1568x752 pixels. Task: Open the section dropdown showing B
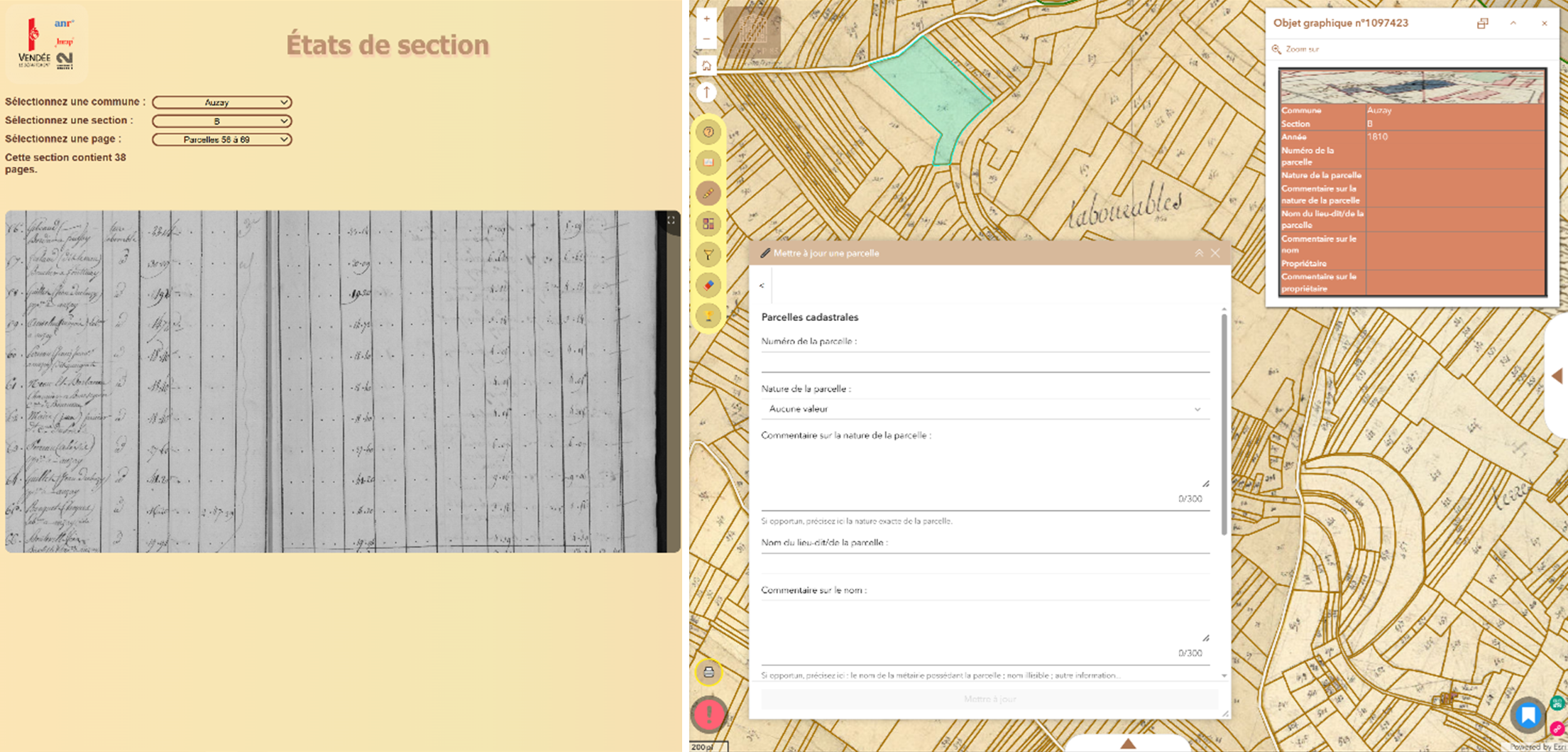[221, 121]
